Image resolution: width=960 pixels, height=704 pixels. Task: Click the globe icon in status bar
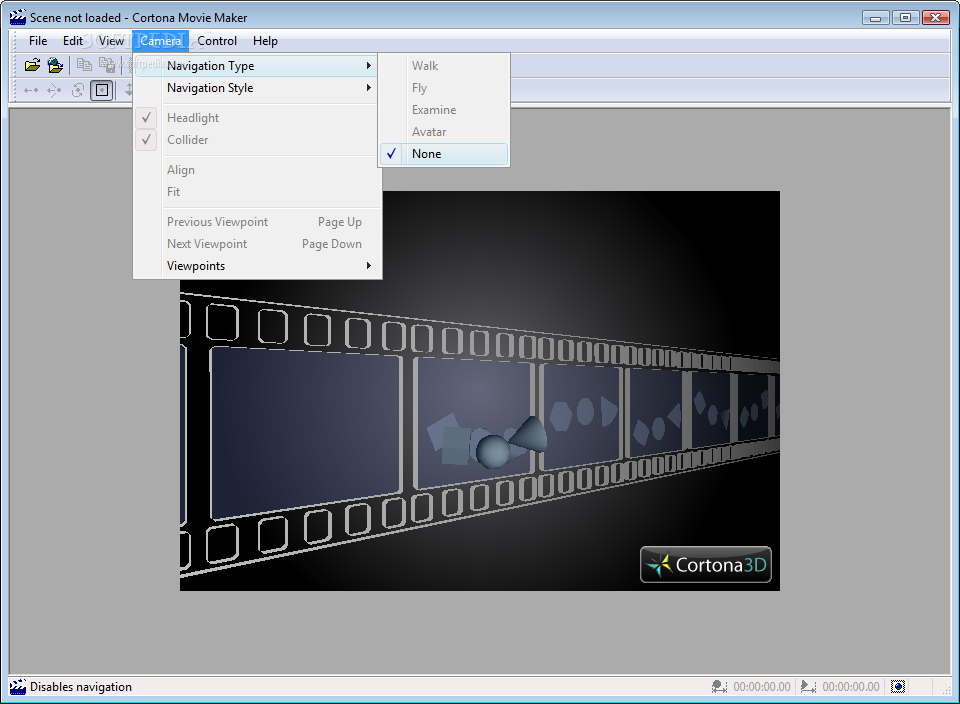pos(898,687)
